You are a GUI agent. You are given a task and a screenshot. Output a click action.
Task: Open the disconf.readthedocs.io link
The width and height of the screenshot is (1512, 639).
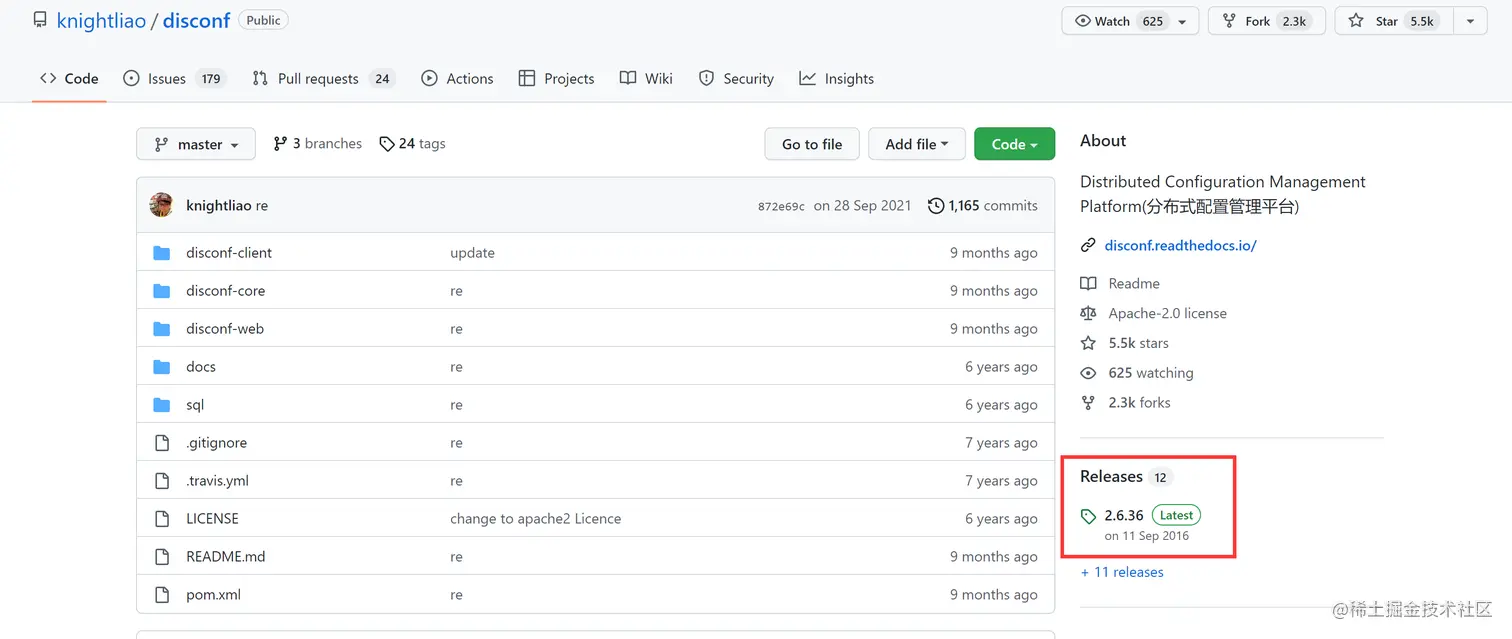point(1180,245)
